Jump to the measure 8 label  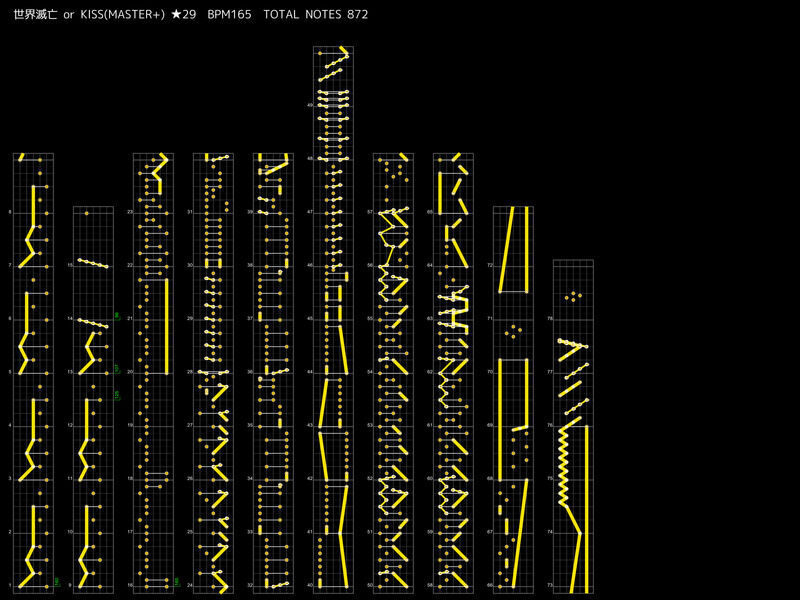[10, 213]
